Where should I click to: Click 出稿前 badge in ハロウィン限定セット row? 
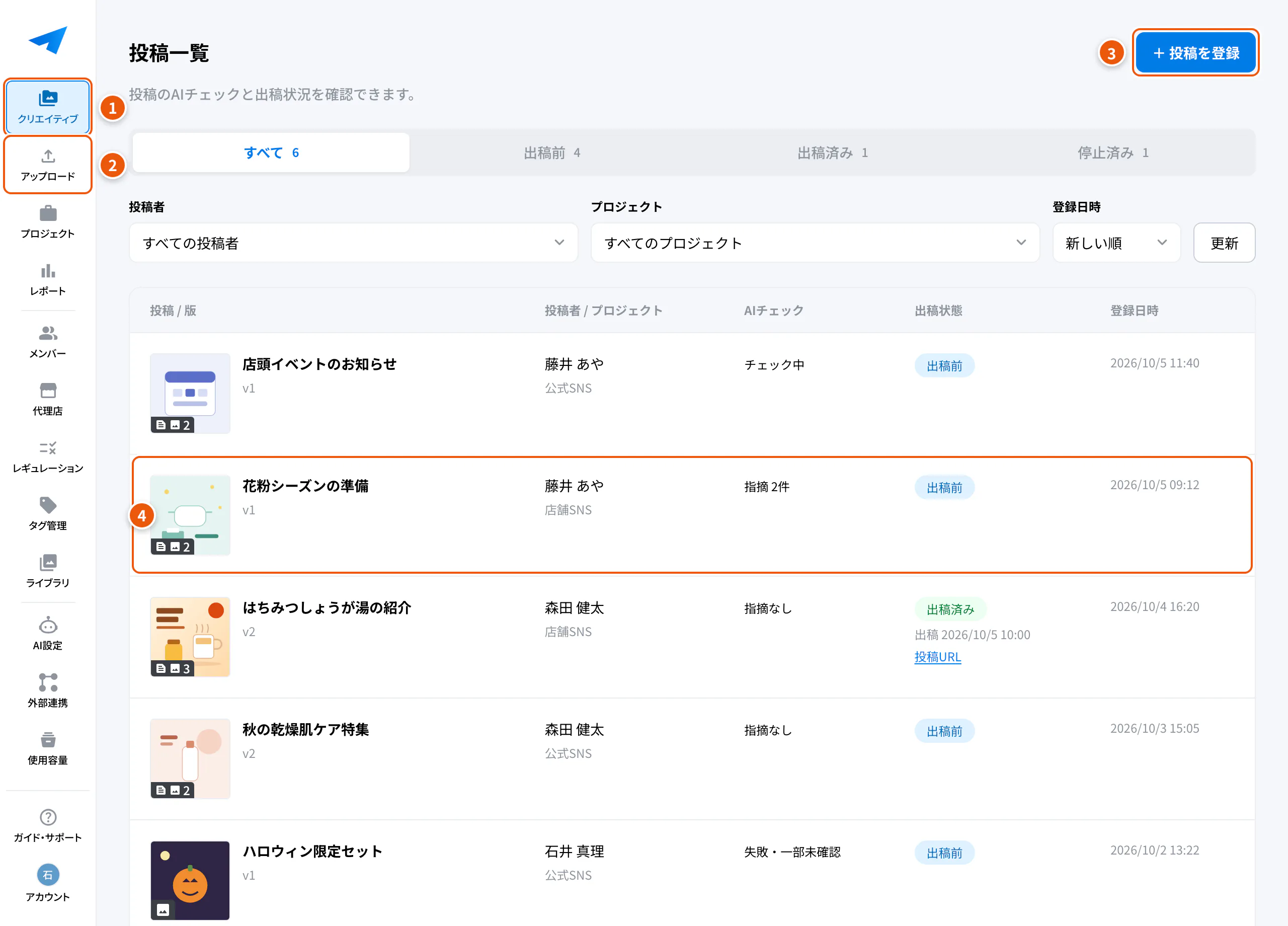point(944,853)
